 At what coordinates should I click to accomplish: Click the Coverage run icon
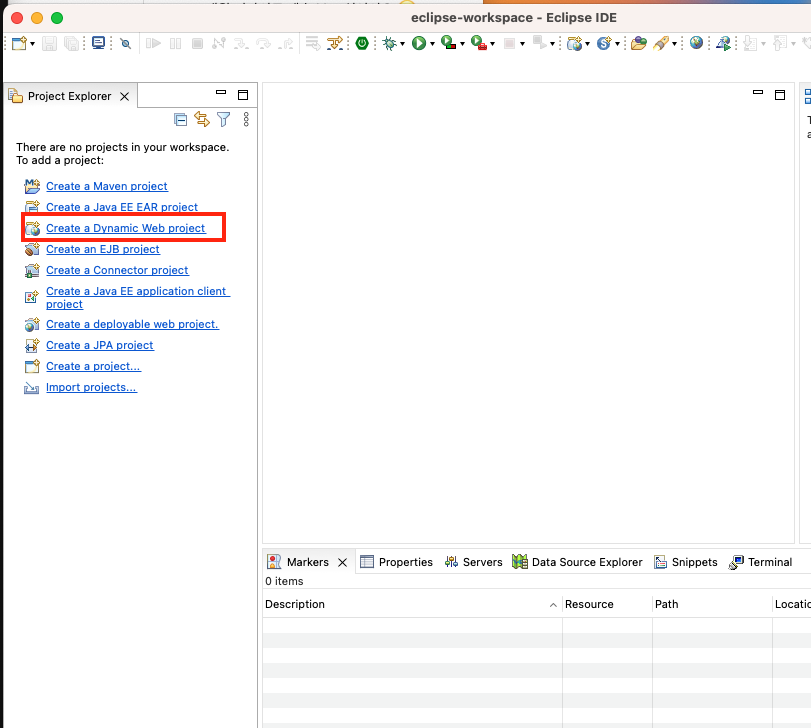point(448,43)
